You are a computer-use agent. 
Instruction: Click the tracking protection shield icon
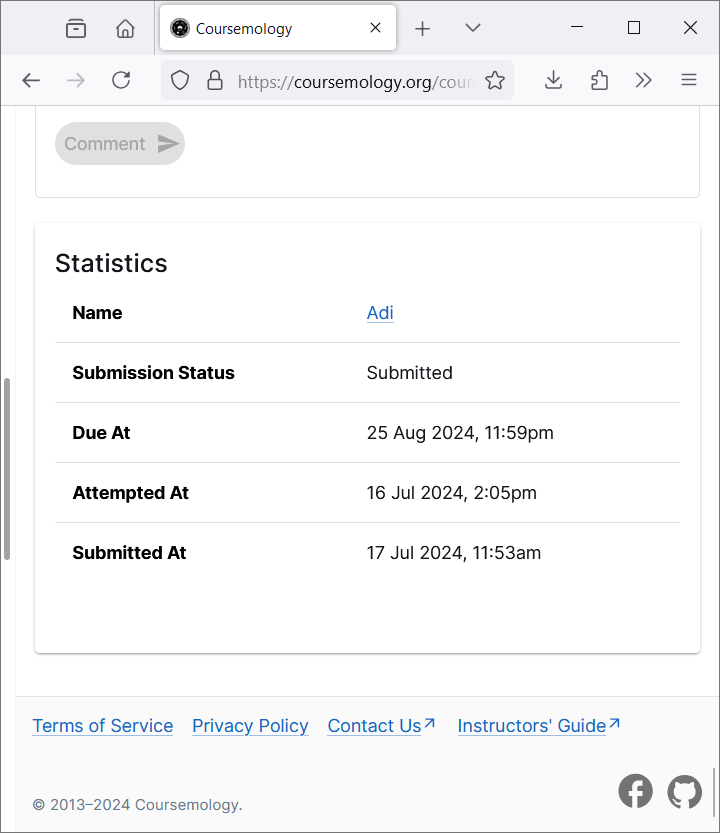(180, 81)
